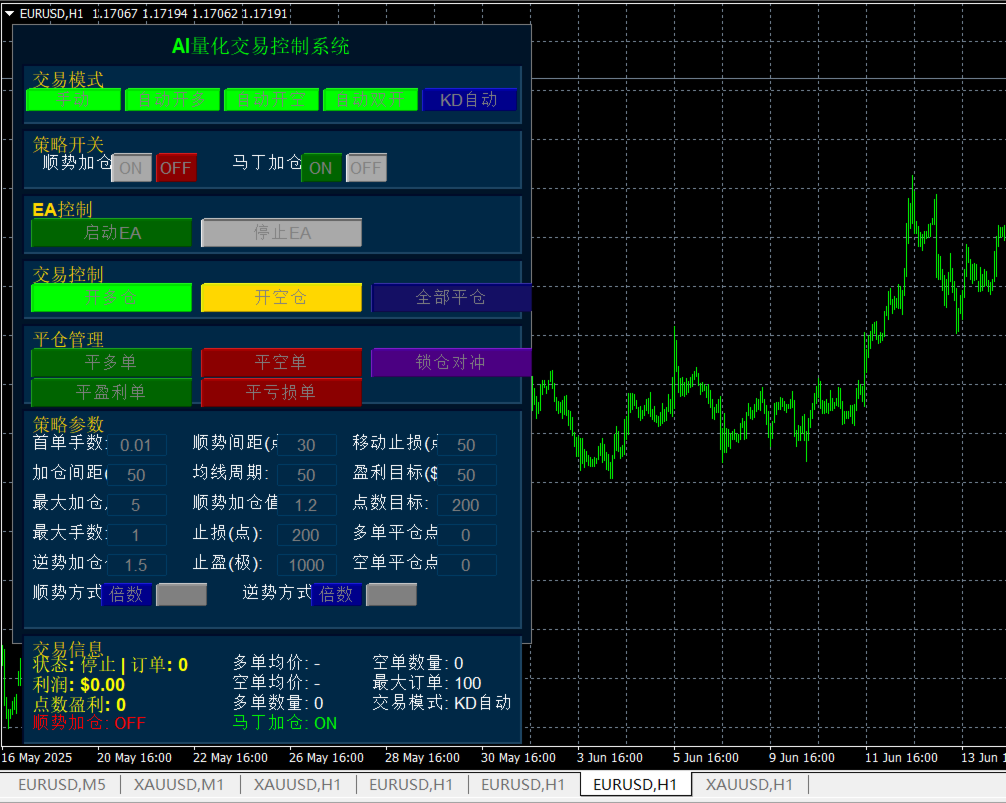
Task: Select 倍数 for 顺势方式
Action: [x=126, y=595]
